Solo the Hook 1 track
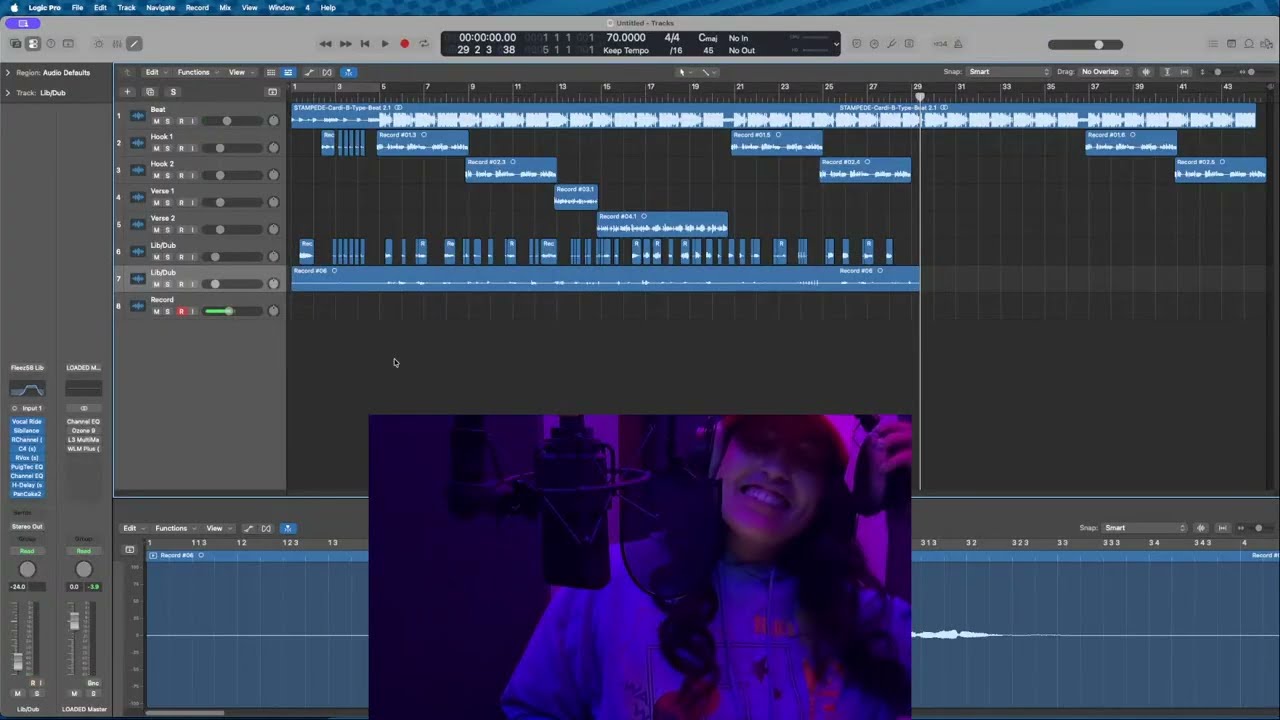1280x720 pixels. click(x=168, y=148)
